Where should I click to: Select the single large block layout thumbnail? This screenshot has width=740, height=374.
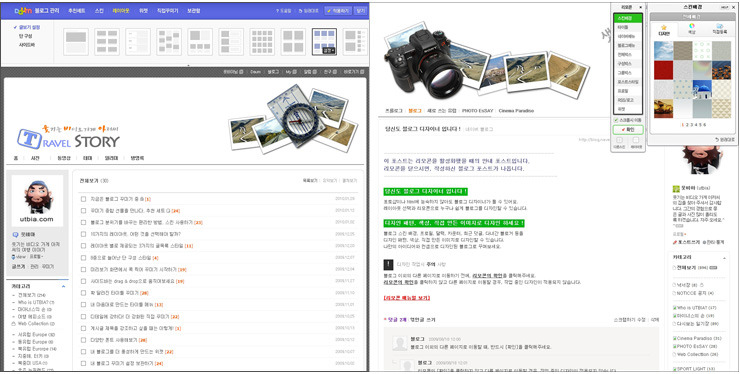[x=76, y=42]
